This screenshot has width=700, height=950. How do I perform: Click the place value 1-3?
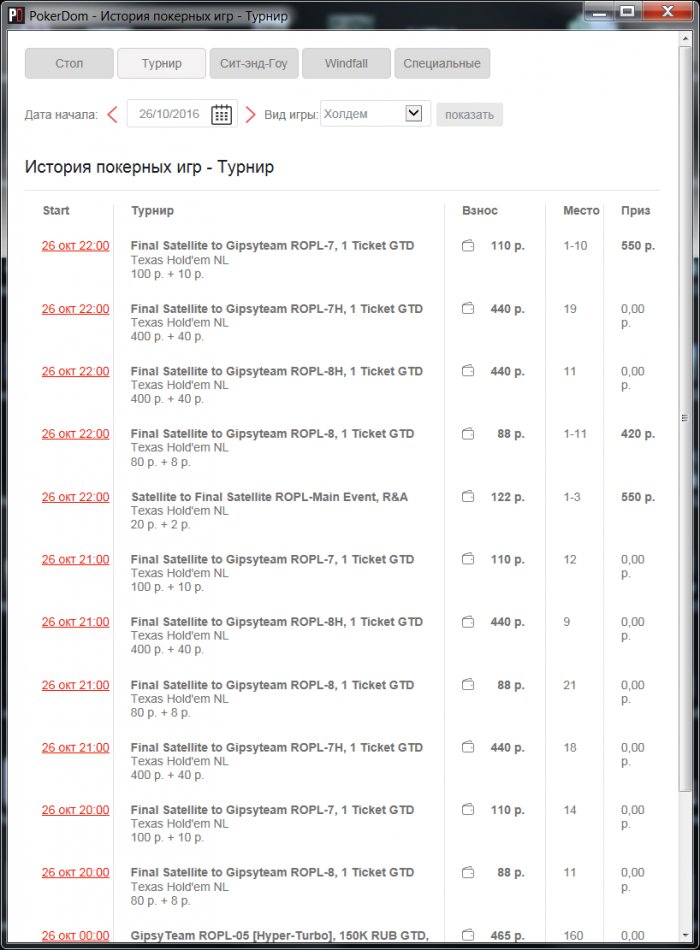click(572, 497)
